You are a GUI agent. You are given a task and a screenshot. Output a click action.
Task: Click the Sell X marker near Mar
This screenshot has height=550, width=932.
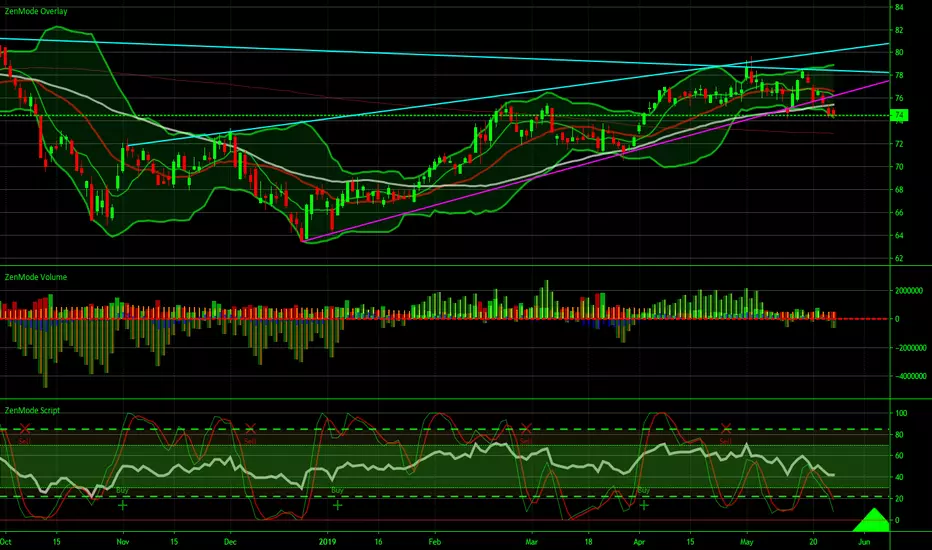(x=526, y=428)
